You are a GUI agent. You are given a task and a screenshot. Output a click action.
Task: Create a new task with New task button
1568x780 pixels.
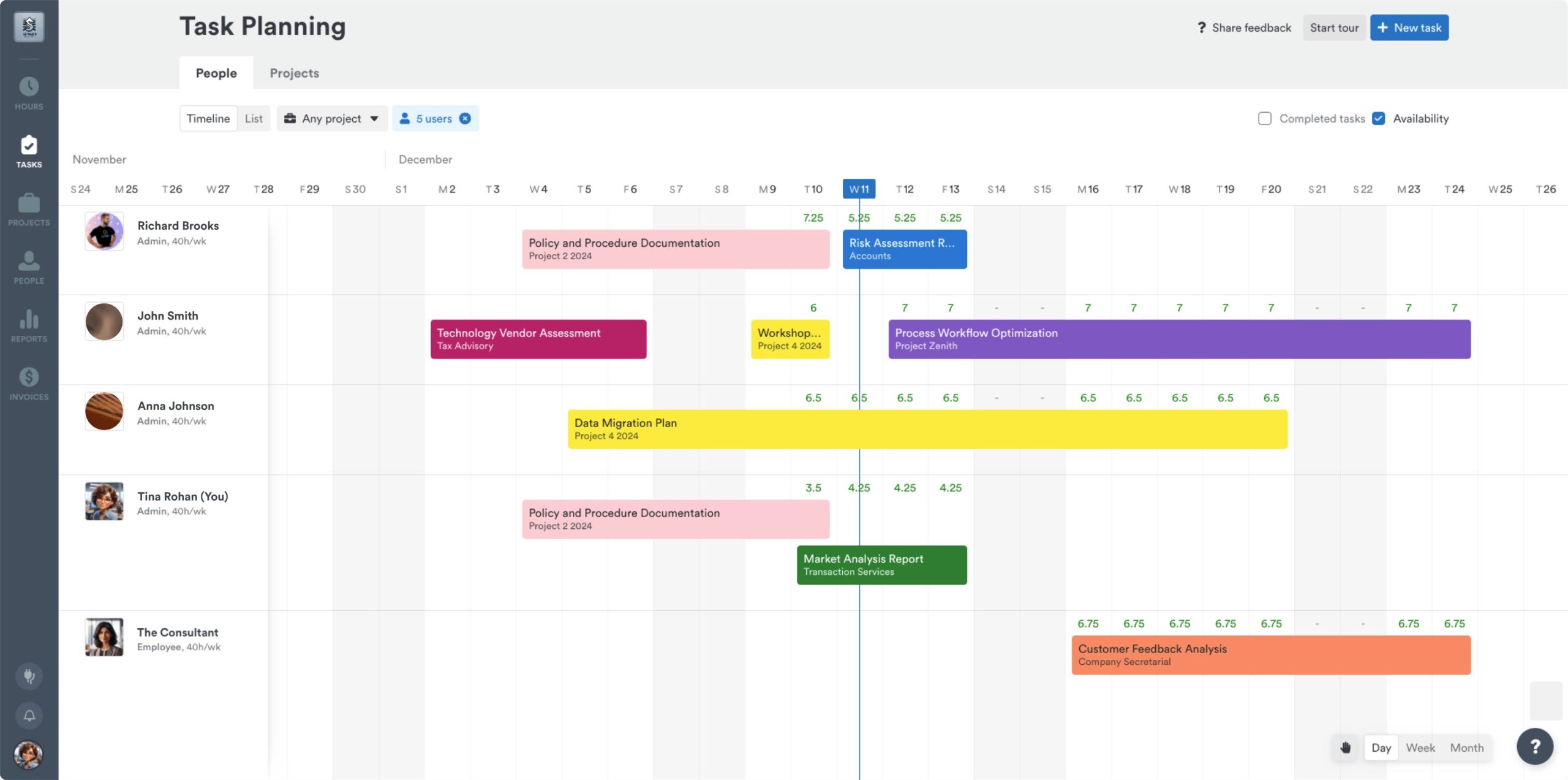pyautogui.click(x=1409, y=27)
